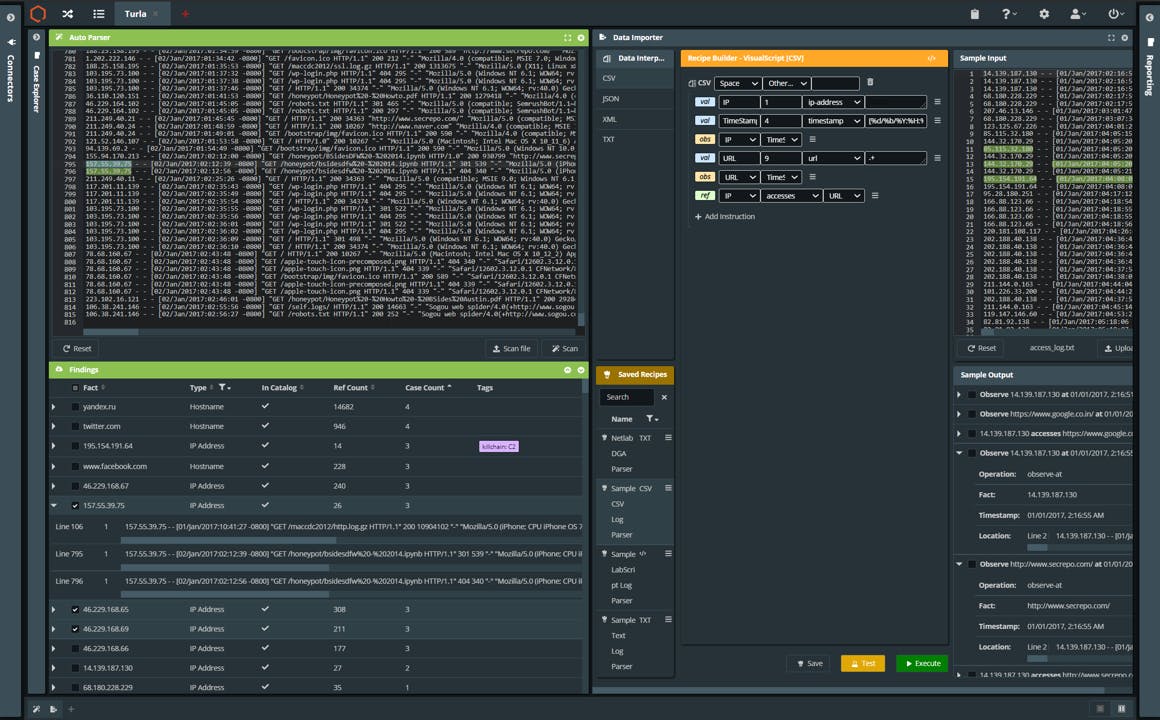The height and width of the screenshot is (720, 1160).
Task: Open the list view icon in top bar
Action: pyautogui.click(x=98, y=14)
